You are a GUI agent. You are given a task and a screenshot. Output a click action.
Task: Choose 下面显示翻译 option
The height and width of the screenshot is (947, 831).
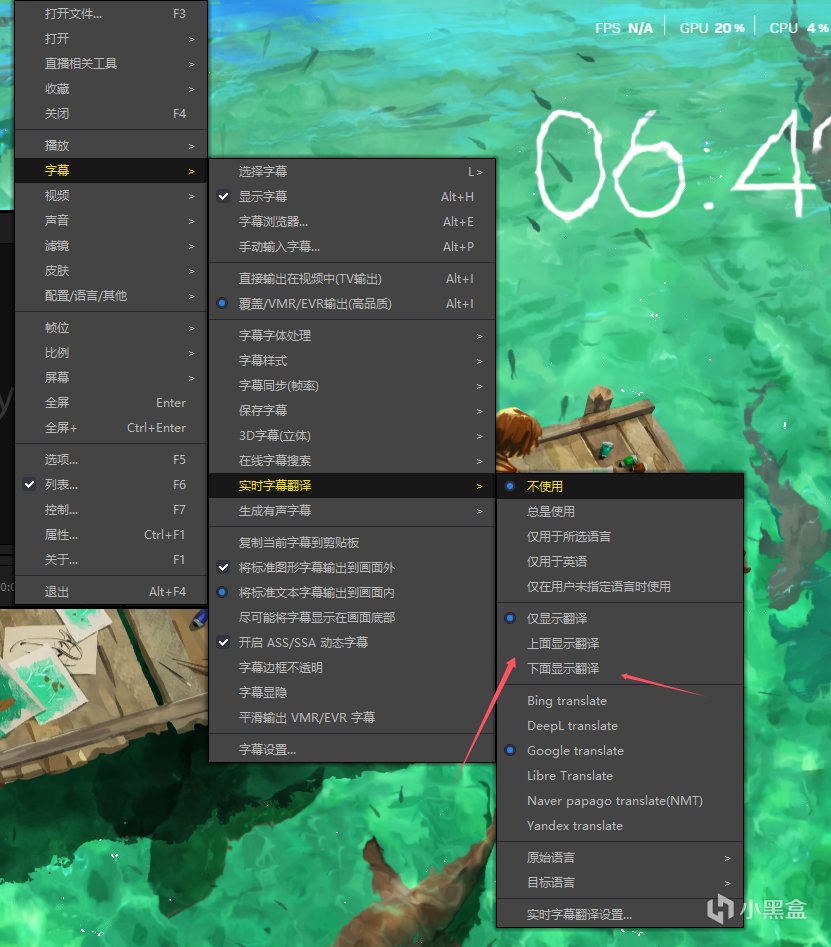click(x=620, y=668)
